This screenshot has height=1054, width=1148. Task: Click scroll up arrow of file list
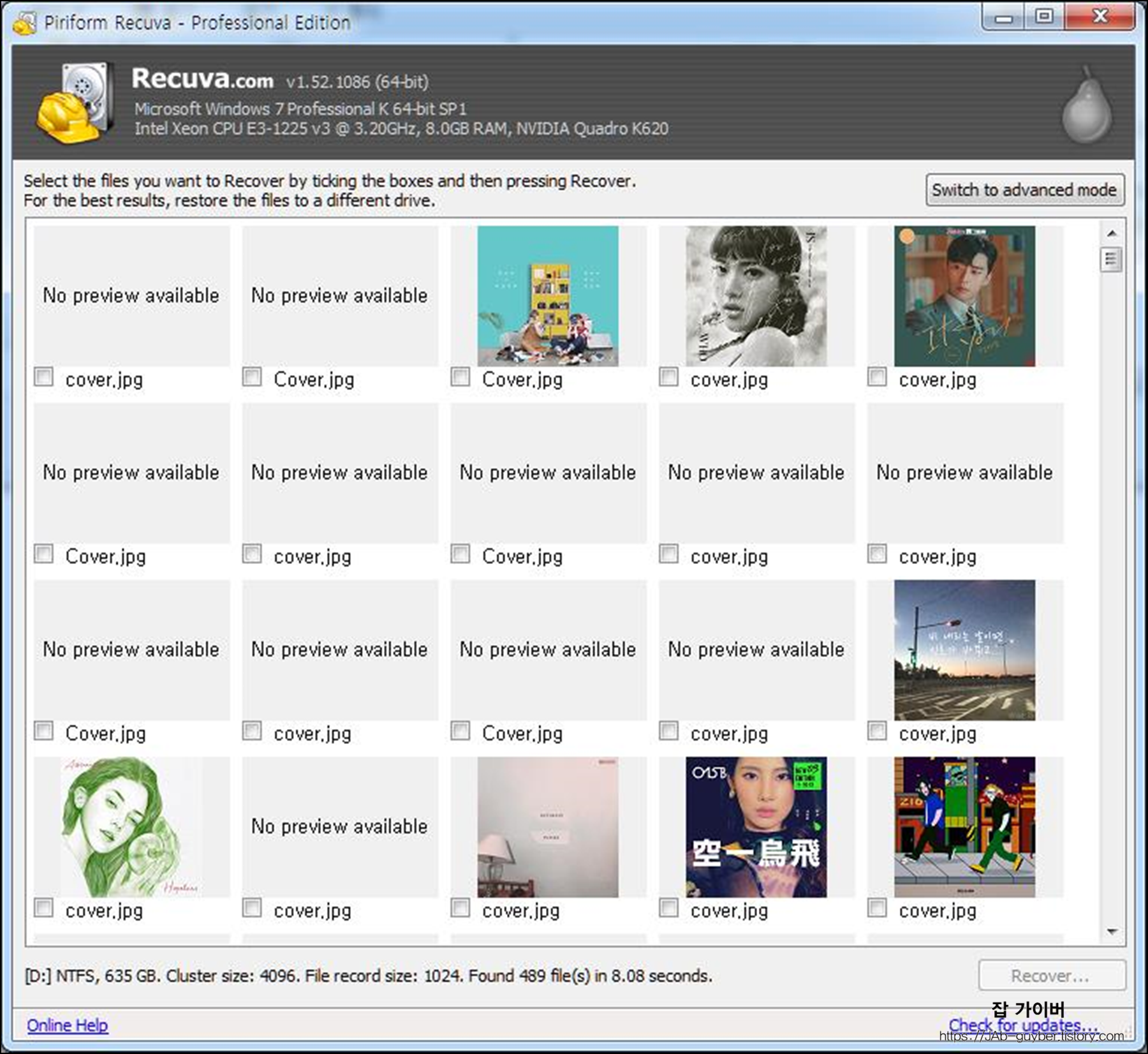[x=1112, y=234]
